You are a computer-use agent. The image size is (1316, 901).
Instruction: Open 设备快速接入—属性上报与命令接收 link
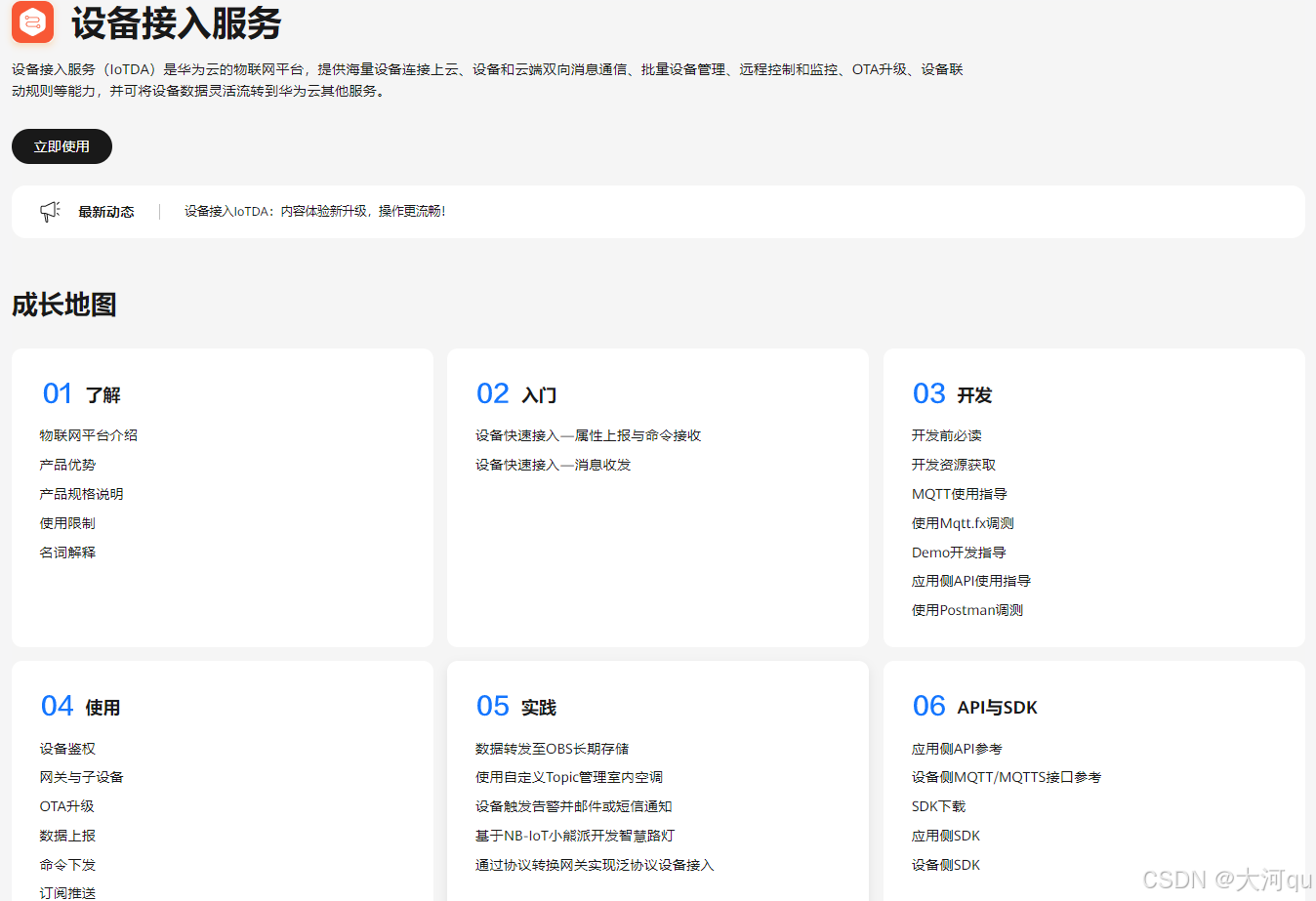tap(589, 435)
